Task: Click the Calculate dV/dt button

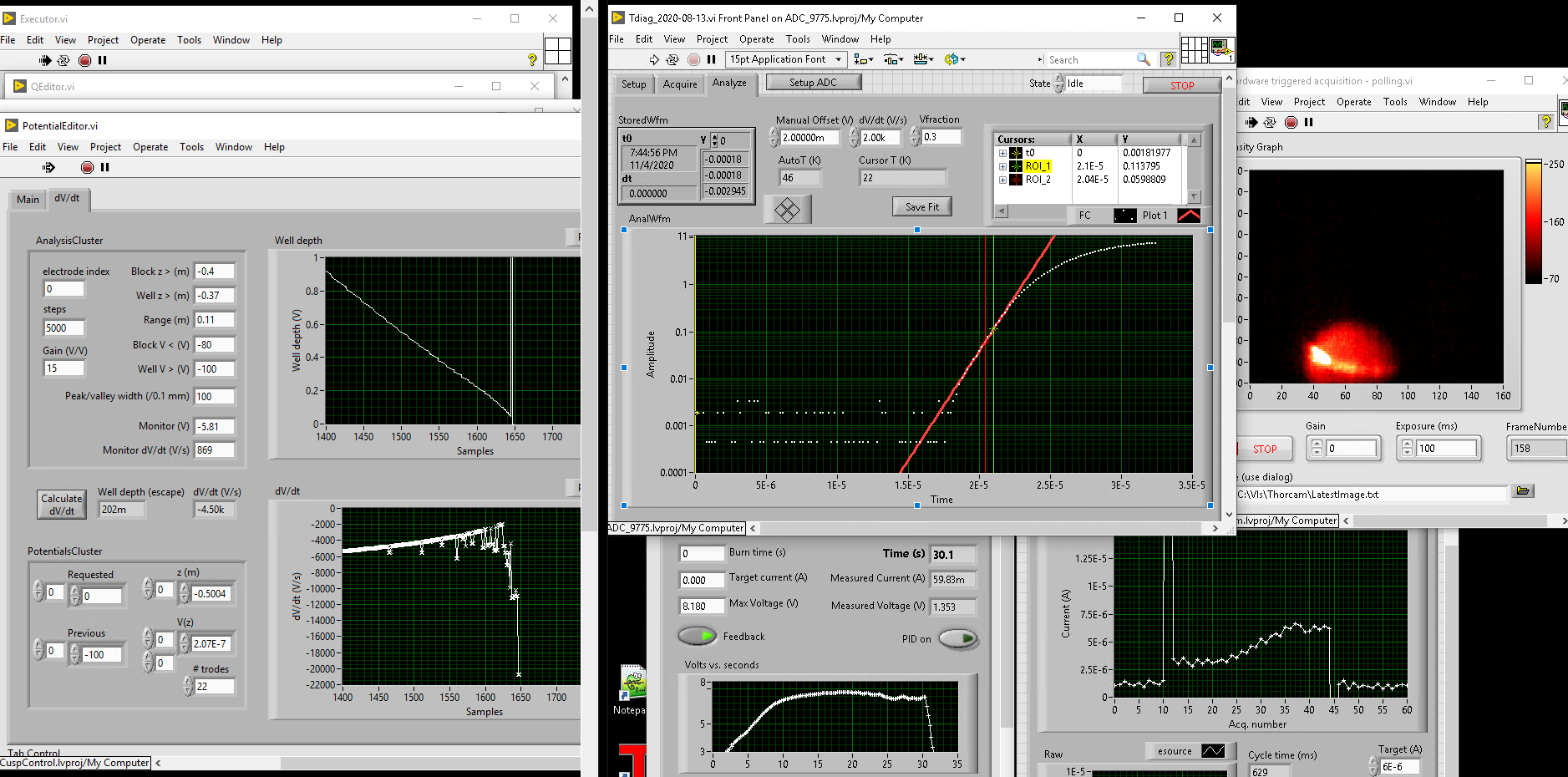Action: click(x=62, y=505)
